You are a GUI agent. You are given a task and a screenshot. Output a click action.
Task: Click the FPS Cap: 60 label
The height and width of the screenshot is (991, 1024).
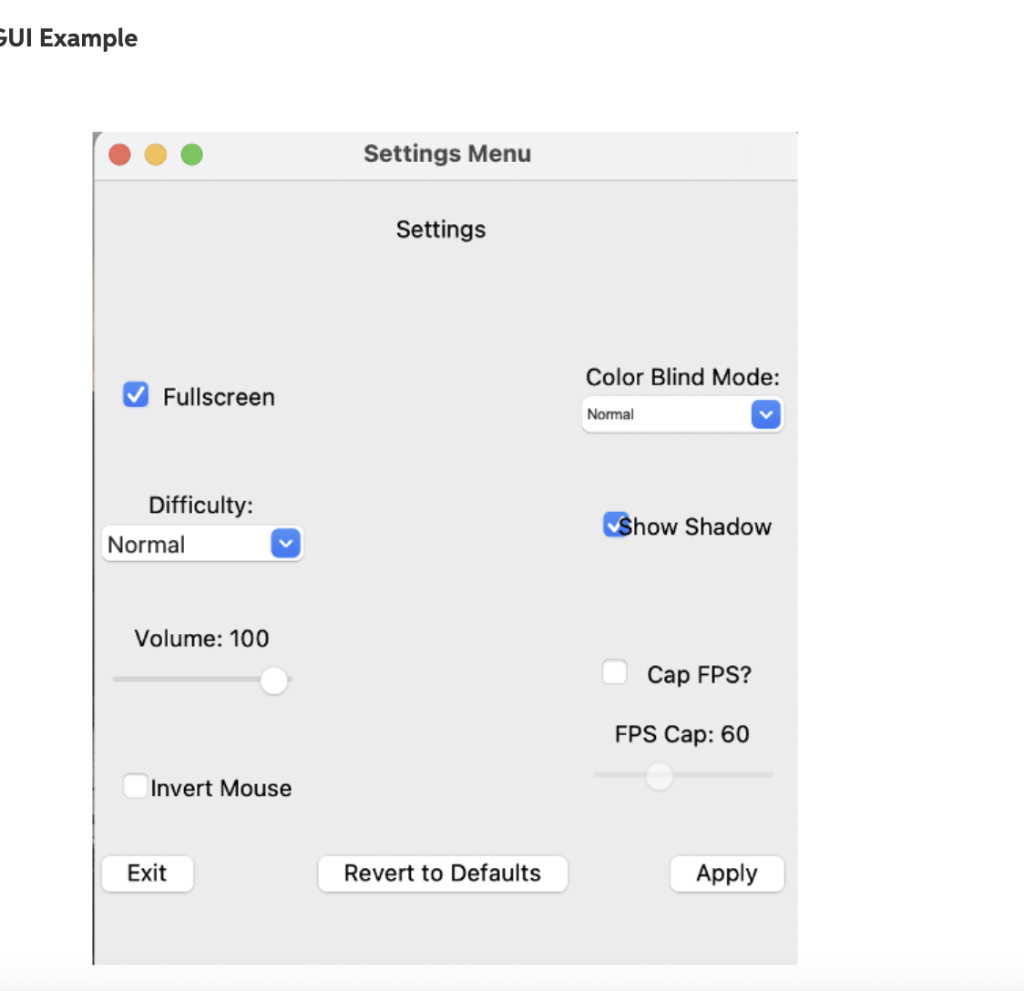(682, 734)
